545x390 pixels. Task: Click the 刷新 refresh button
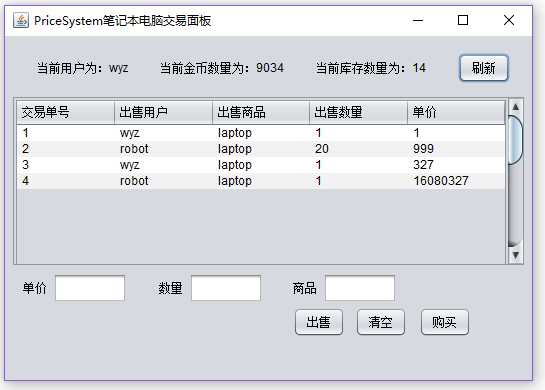pos(484,68)
